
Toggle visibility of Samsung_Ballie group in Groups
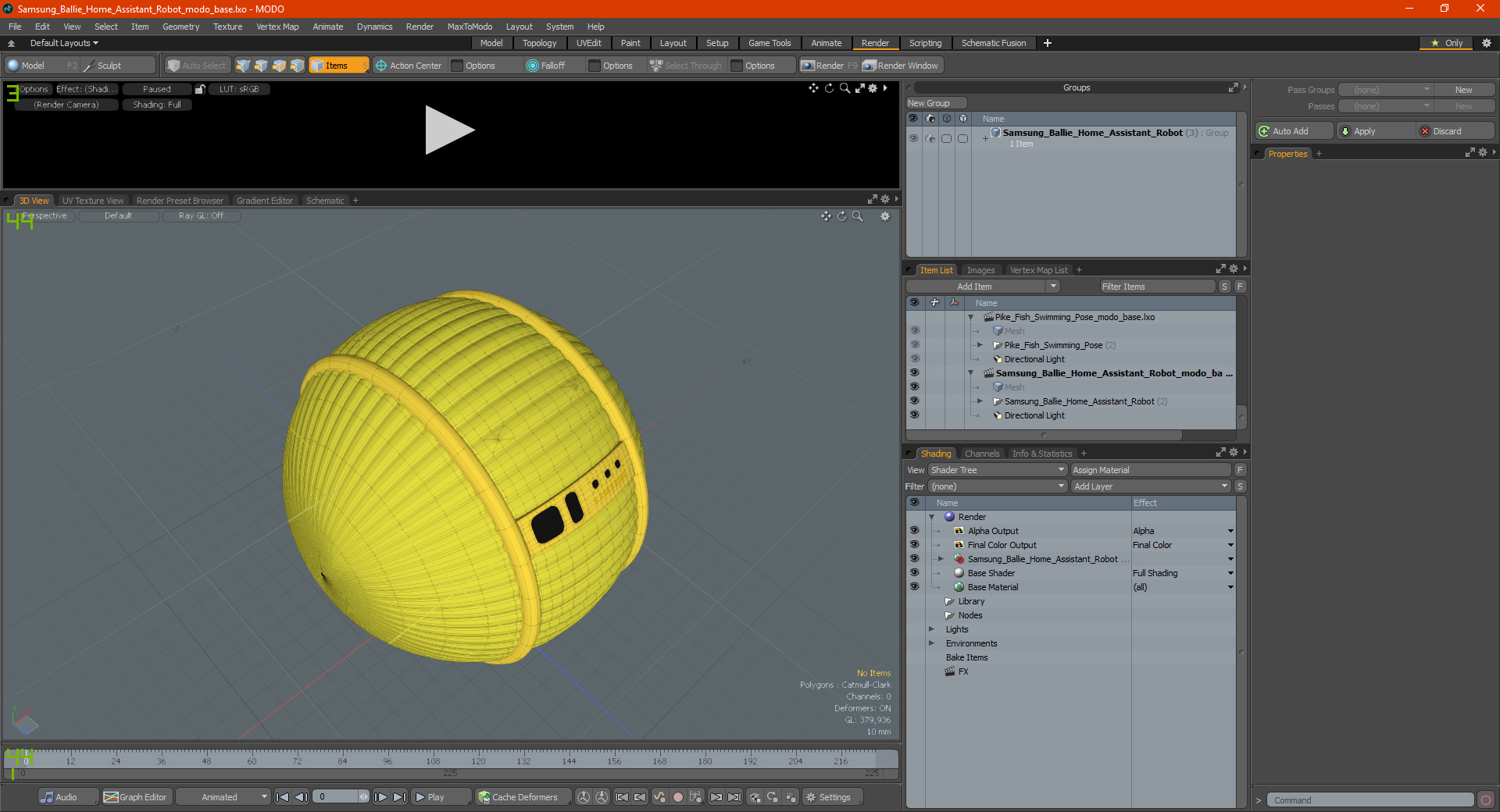[913, 138]
